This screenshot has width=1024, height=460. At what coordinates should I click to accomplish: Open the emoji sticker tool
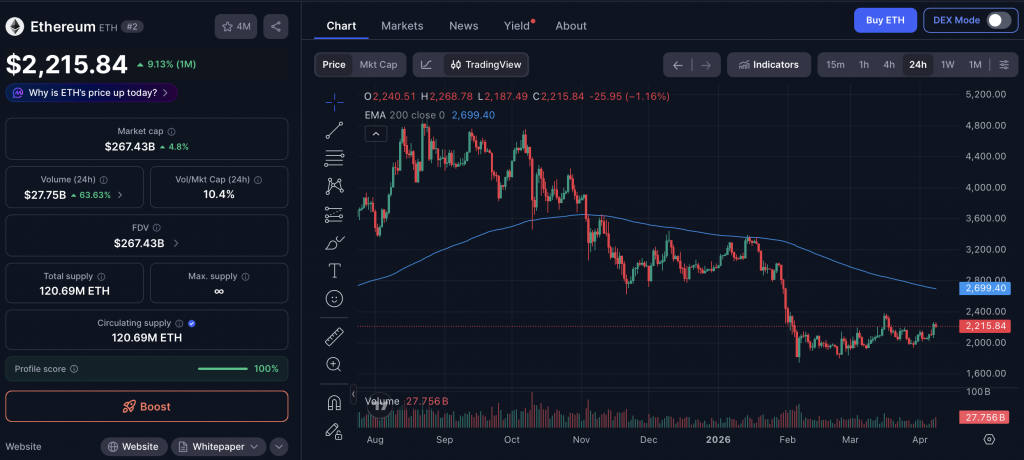(335, 298)
